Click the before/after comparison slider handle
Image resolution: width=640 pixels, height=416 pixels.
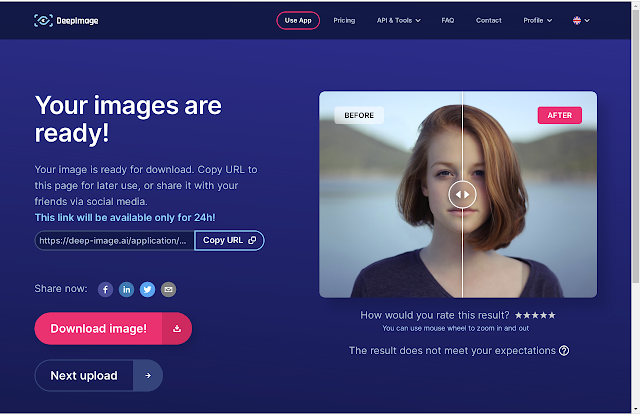click(x=462, y=195)
